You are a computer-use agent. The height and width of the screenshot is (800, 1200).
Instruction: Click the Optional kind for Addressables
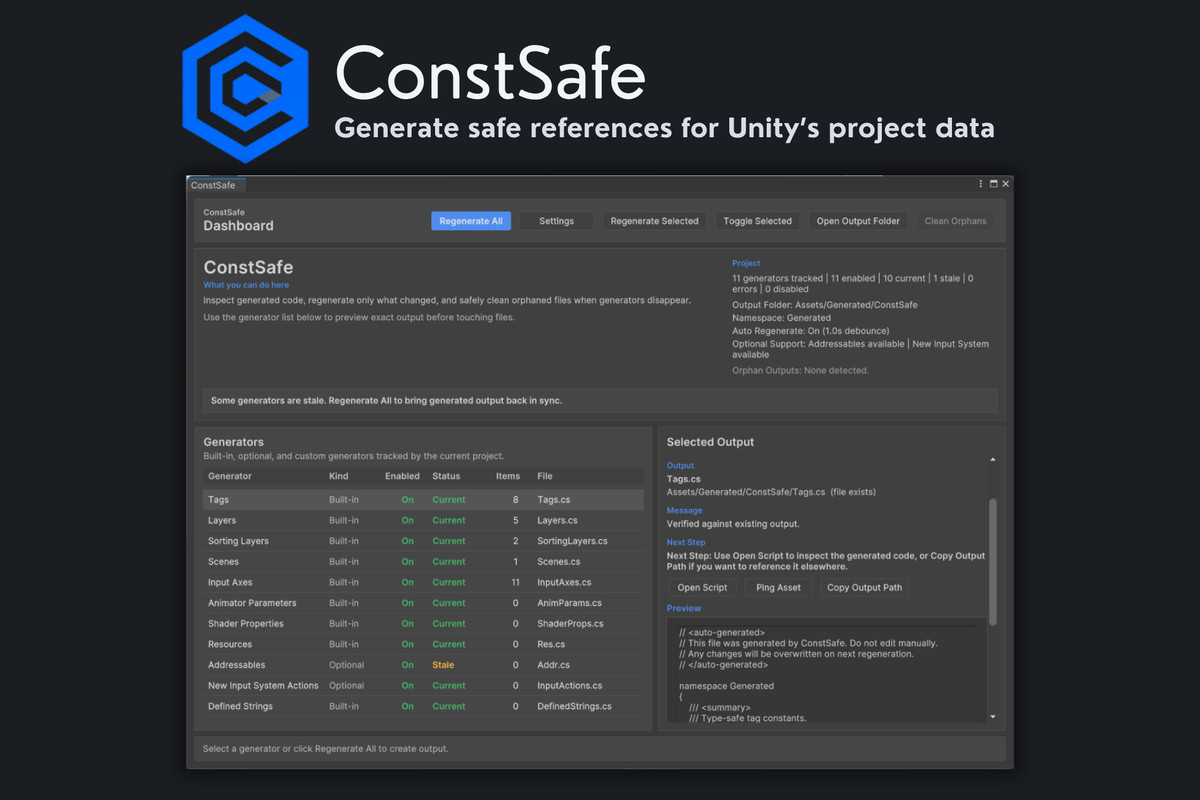point(346,665)
